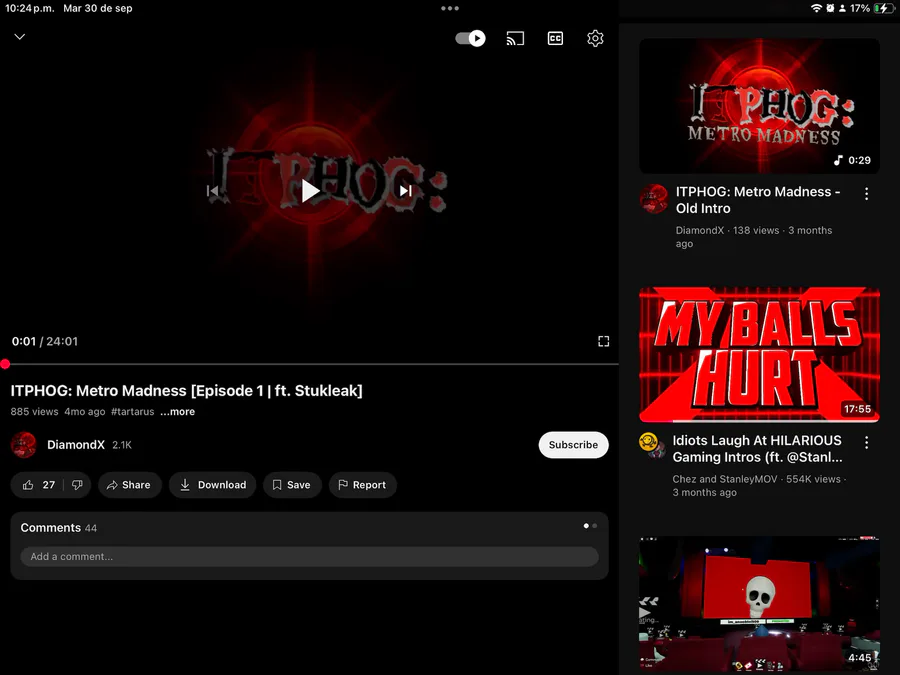
Task: Open options menu for Old Intro video
Action: 867,194
